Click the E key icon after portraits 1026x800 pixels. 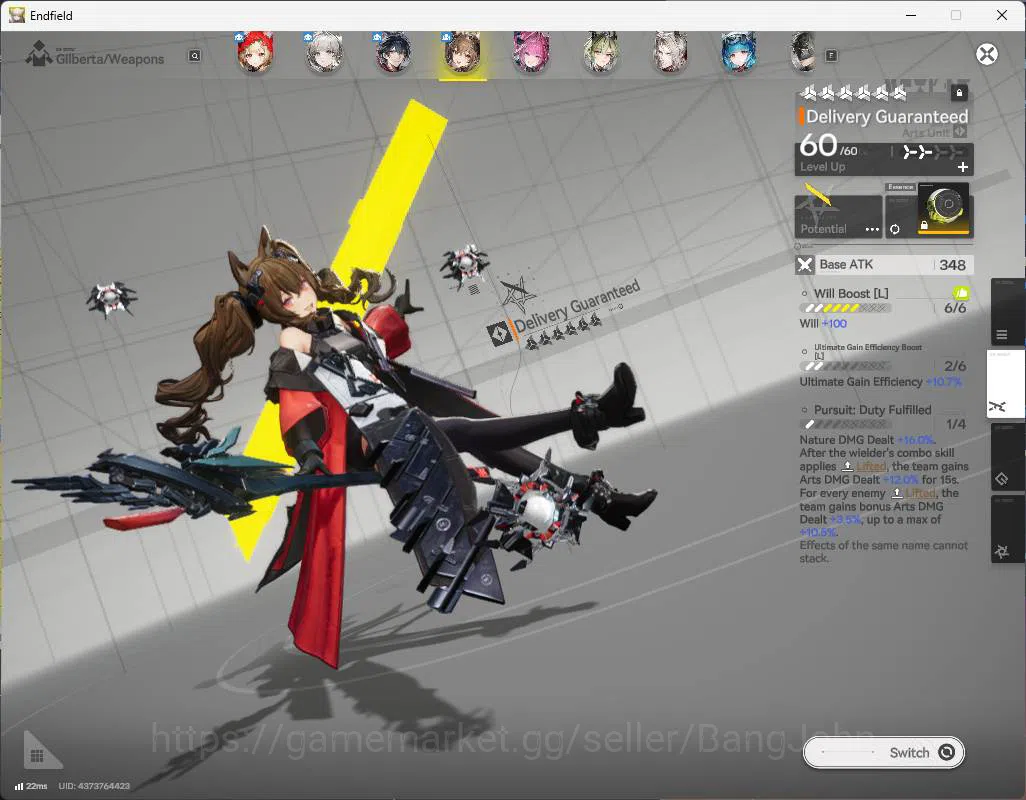pos(831,56)
